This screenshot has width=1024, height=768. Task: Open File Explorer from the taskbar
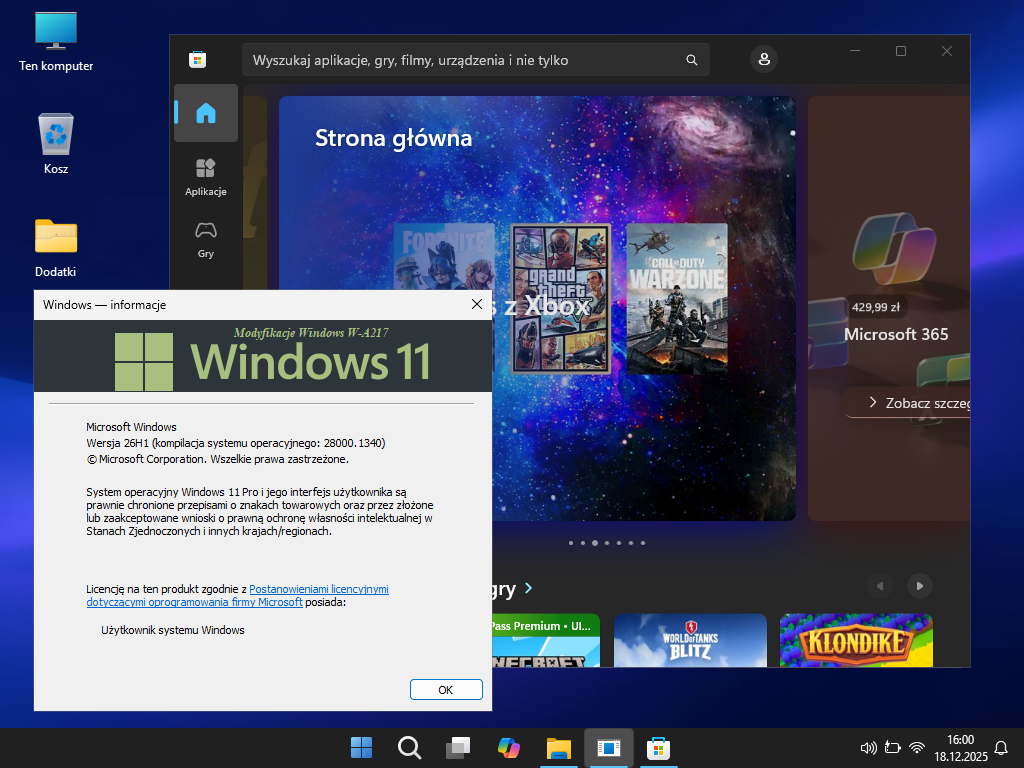click(x=558, y=747)
